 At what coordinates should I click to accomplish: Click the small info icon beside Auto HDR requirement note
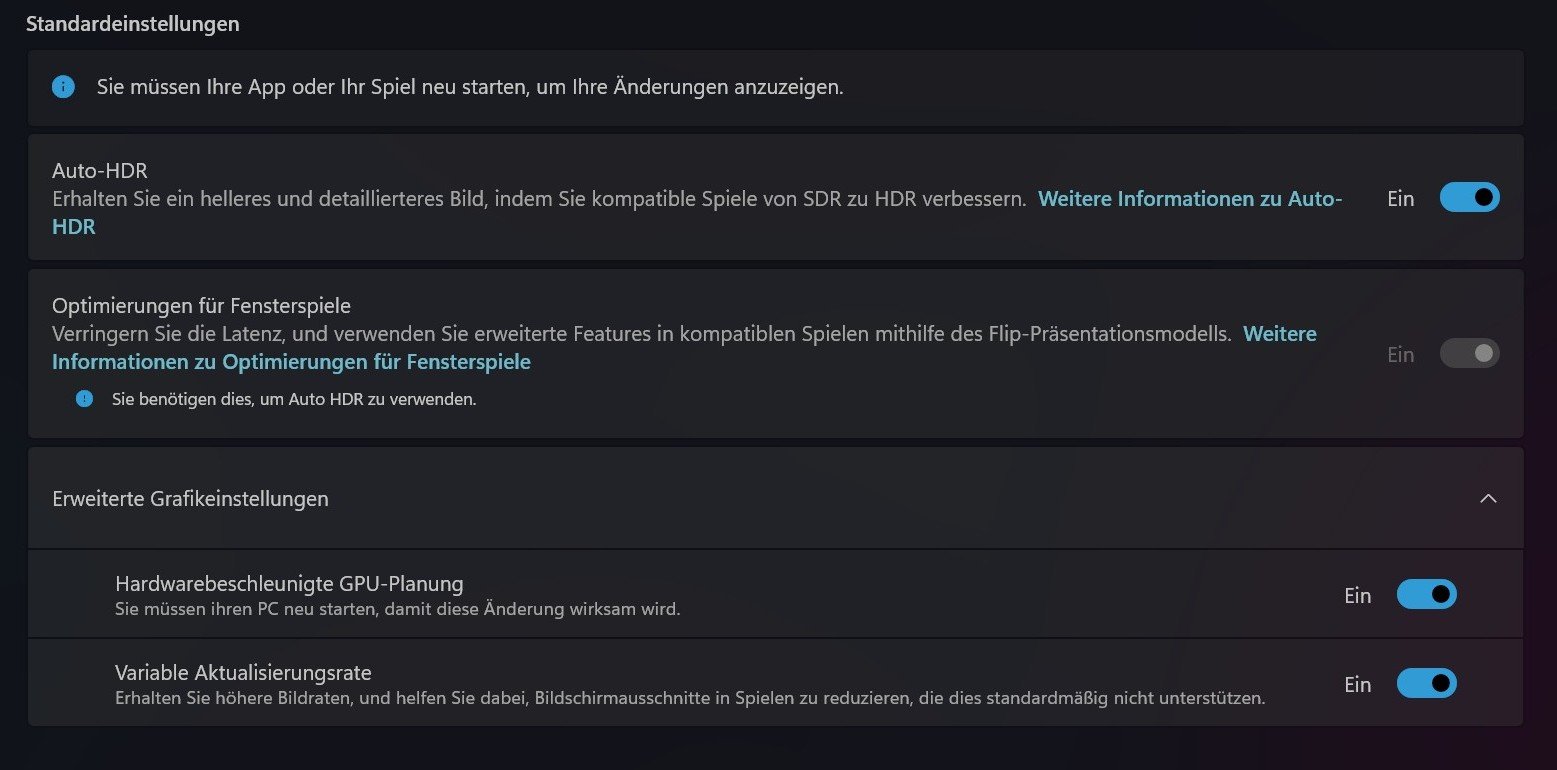[x=84, y=399]
